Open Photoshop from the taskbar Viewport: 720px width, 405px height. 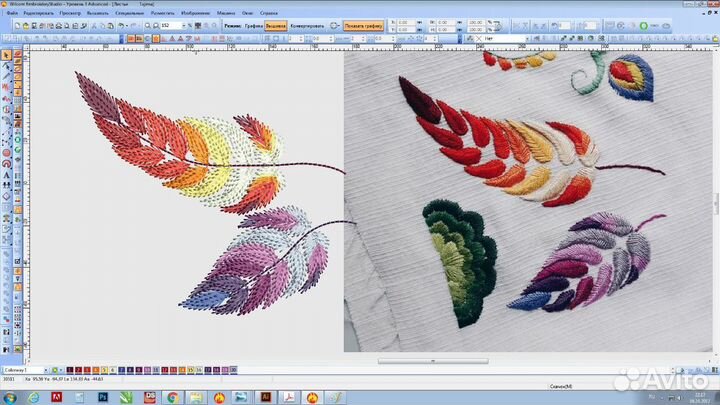click(104, 397)
